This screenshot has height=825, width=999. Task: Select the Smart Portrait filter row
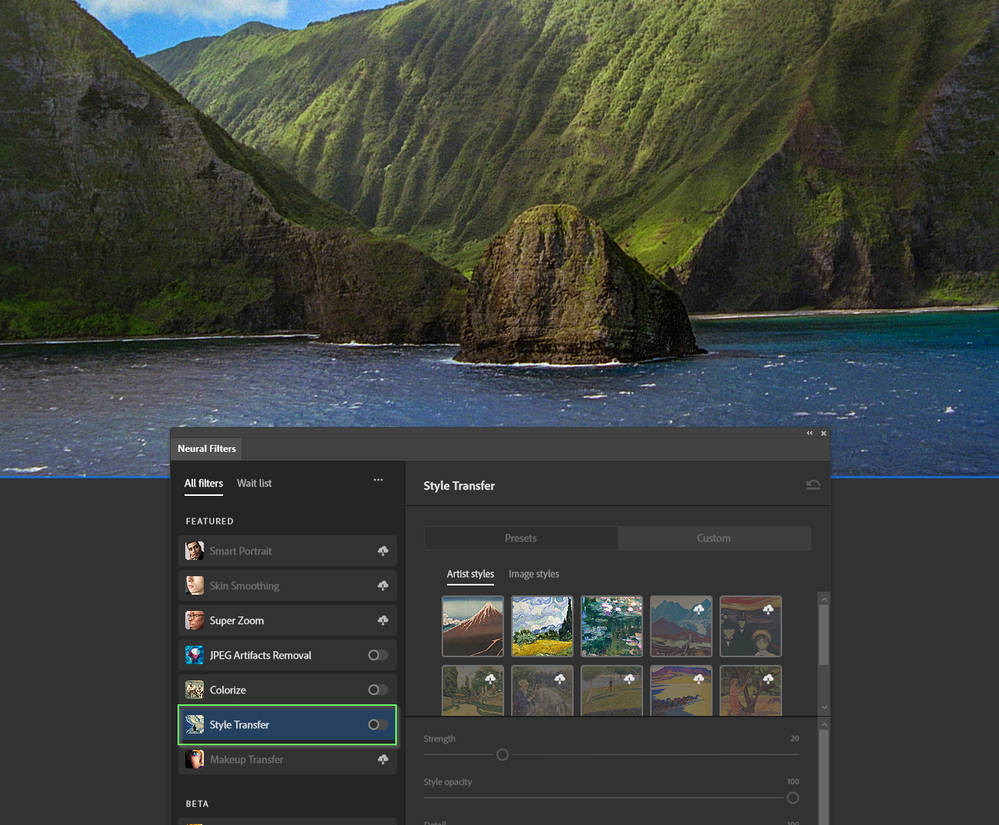click(287, 551)
